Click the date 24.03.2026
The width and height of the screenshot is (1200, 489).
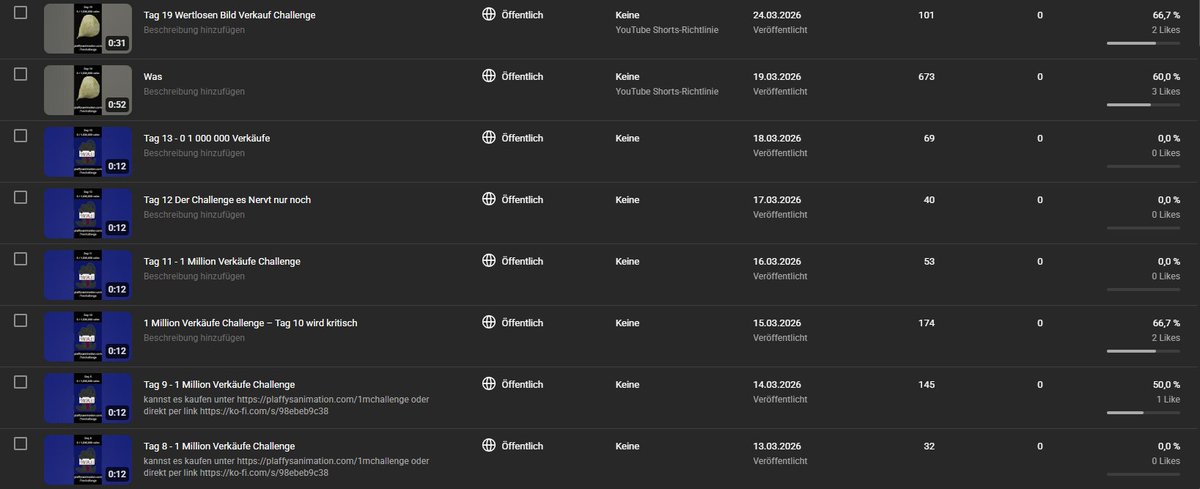point(777,15)
